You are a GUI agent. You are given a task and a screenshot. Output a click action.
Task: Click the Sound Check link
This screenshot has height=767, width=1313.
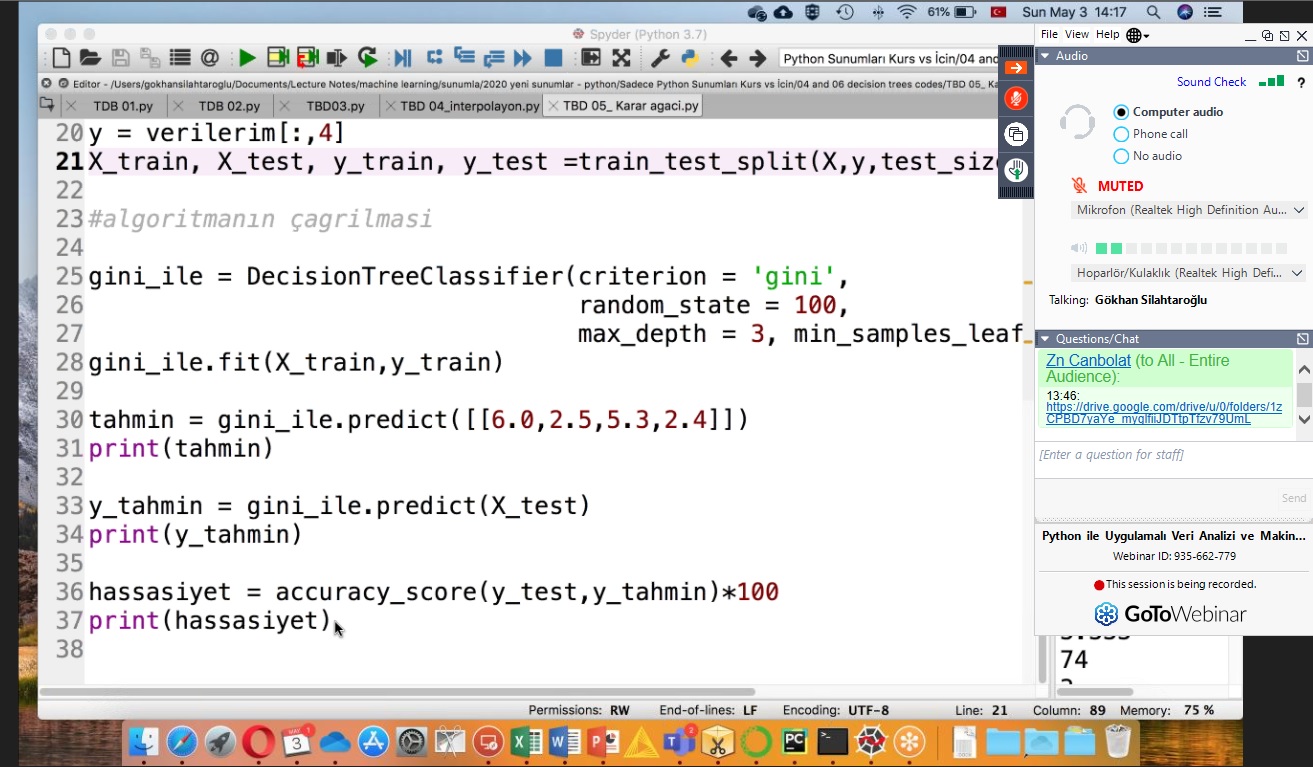click(x=1211, y=82)
